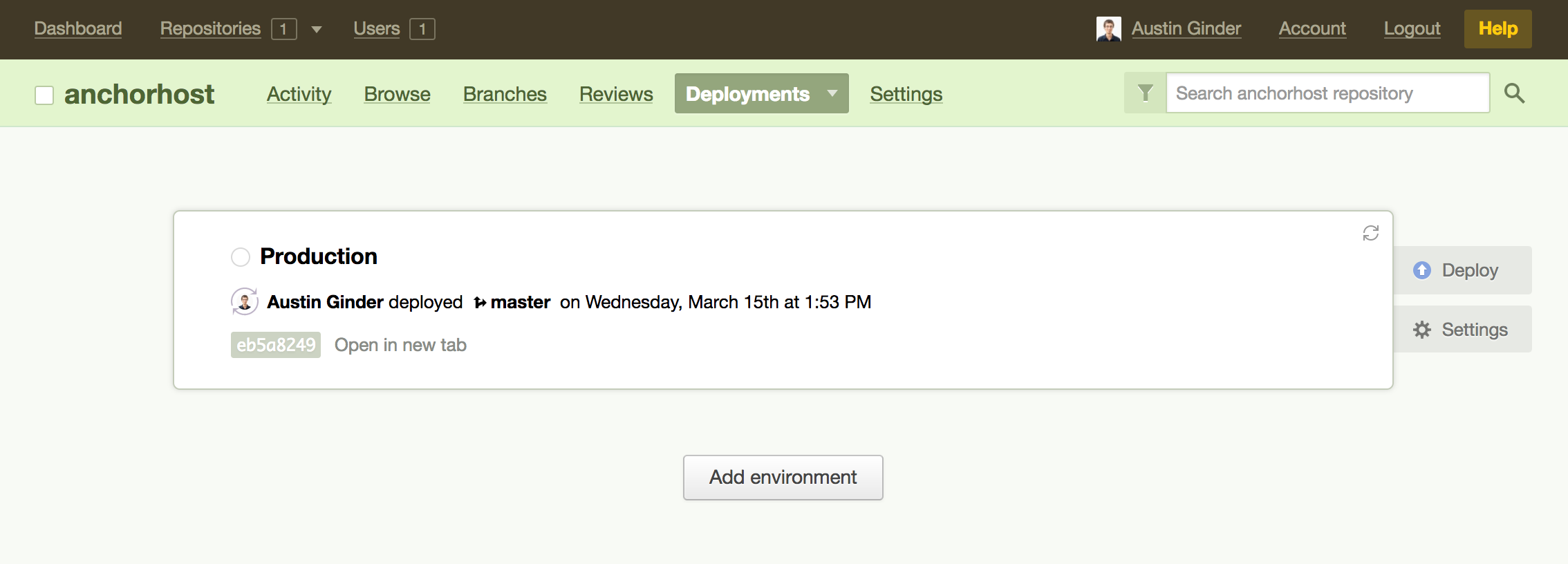Viewport: 1568px width, 564px height.
Task: Click the filter funnel icon
Action: tap(1146, 93)
